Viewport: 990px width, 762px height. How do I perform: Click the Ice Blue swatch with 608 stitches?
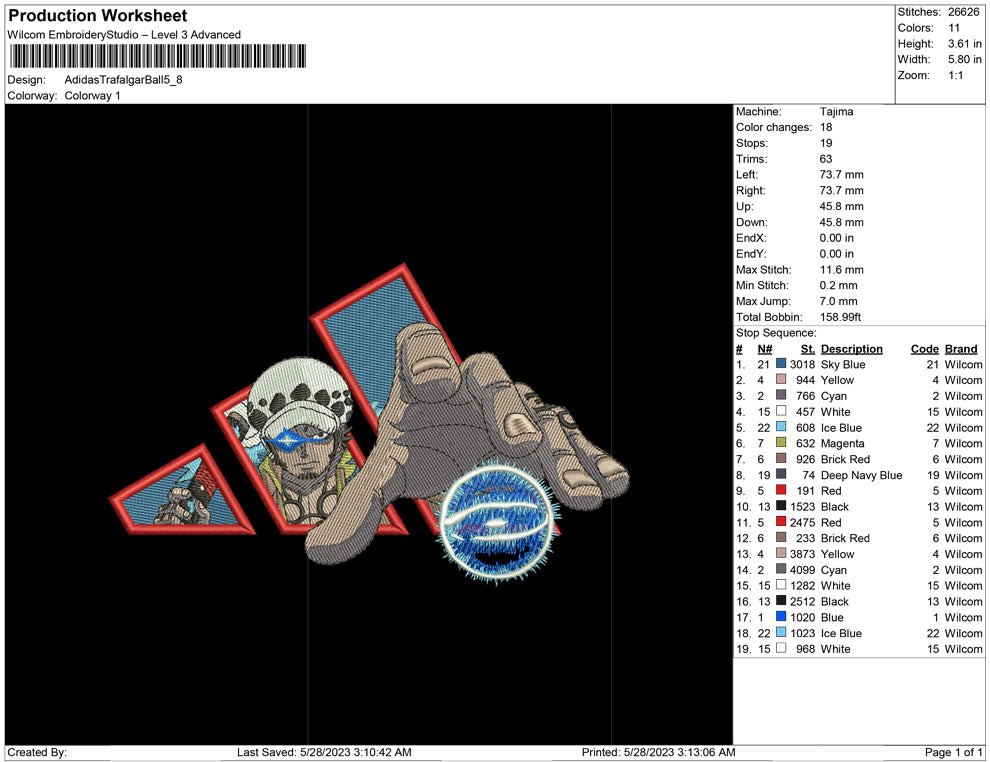tap(781, 427)
